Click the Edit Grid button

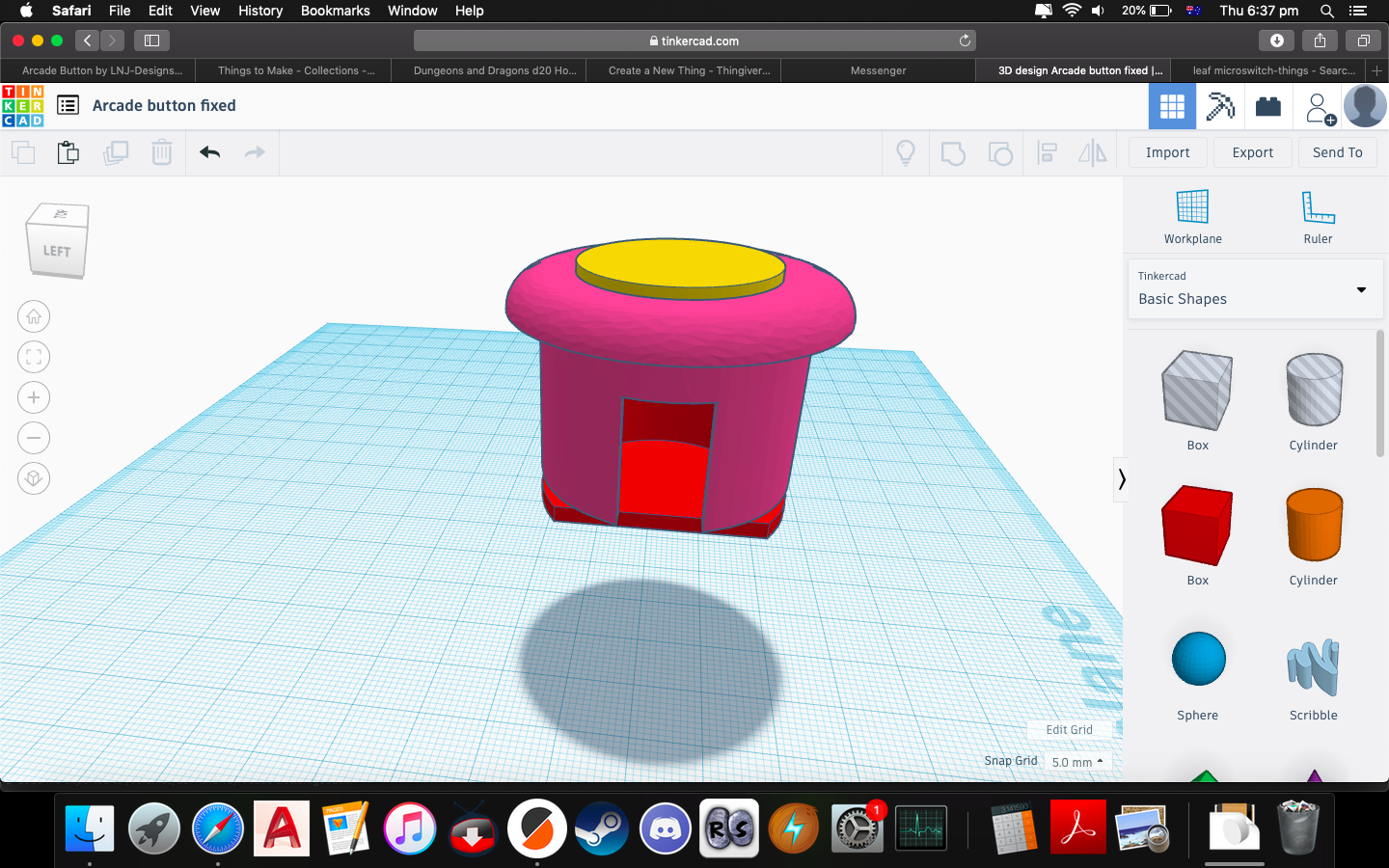click(x=1070, y=730)
